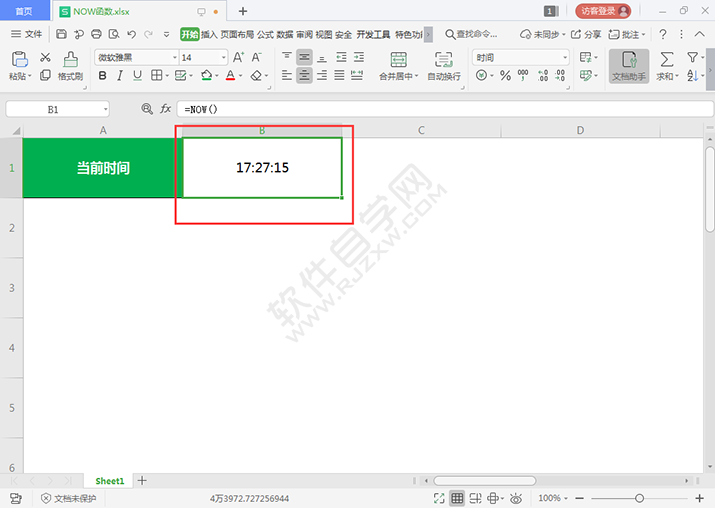Increase indent icon

[359, 57]
